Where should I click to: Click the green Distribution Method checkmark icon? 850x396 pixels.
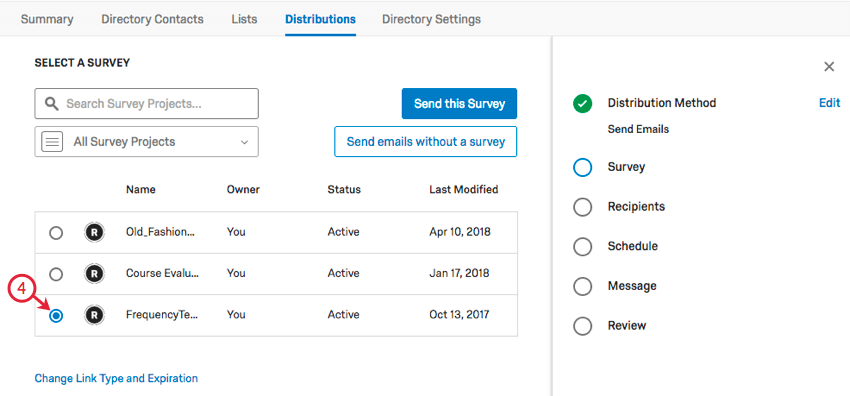582,103
